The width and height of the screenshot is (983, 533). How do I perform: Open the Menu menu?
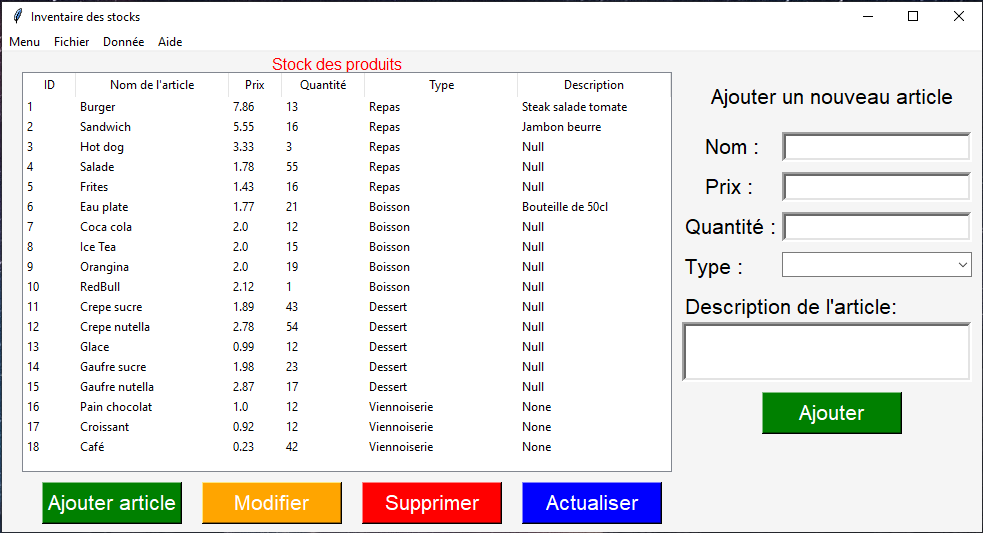(24, 42)
